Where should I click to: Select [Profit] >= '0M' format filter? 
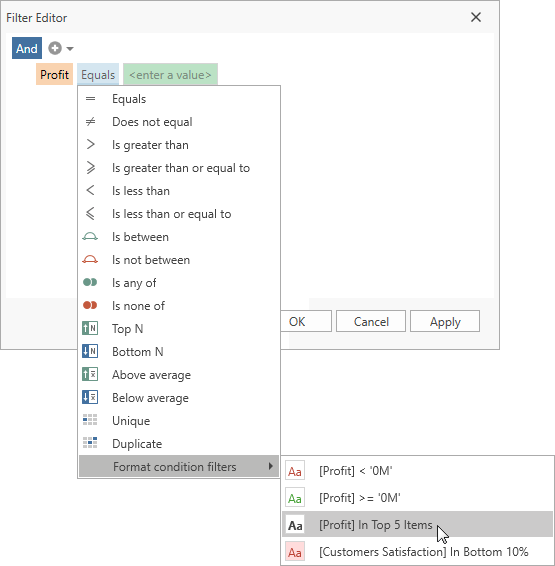click(418, 498)
